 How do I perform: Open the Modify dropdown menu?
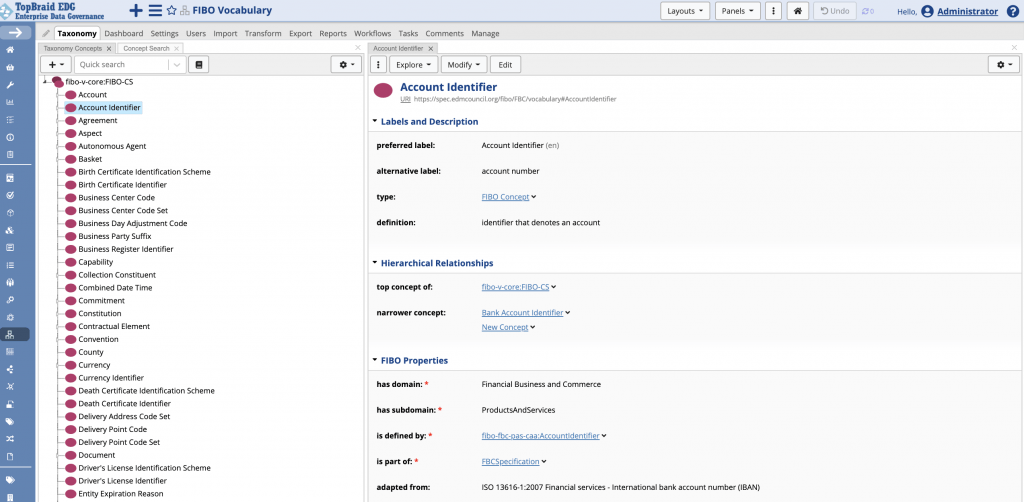464,65
